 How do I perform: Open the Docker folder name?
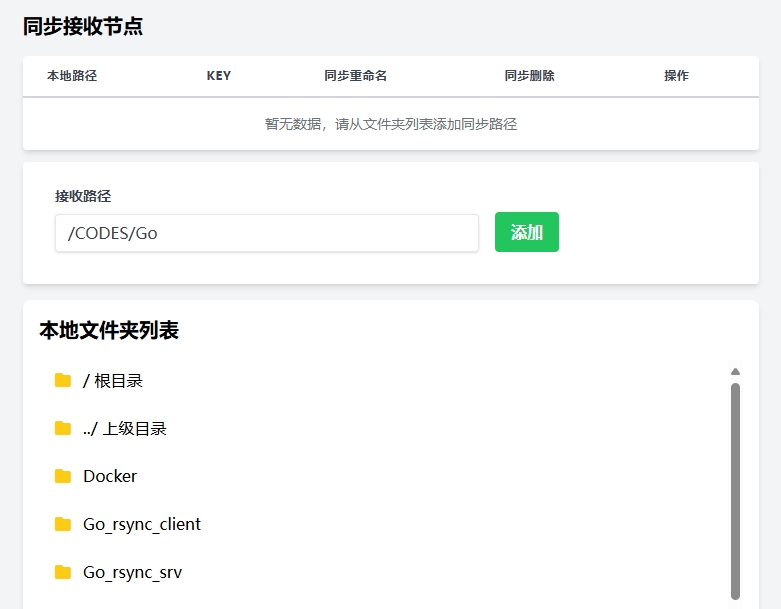110,476
